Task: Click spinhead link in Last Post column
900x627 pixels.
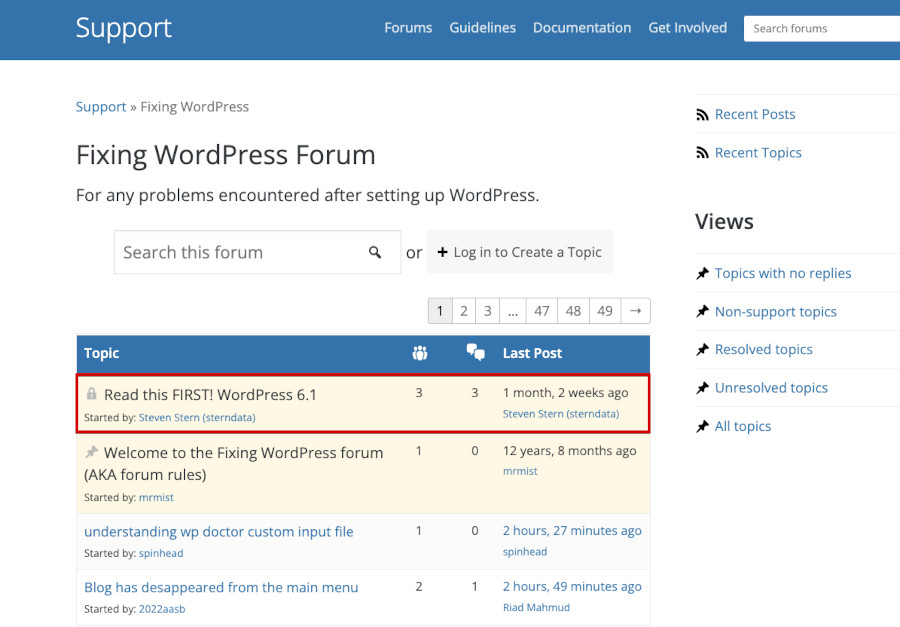Action: [x=525, y=551]
